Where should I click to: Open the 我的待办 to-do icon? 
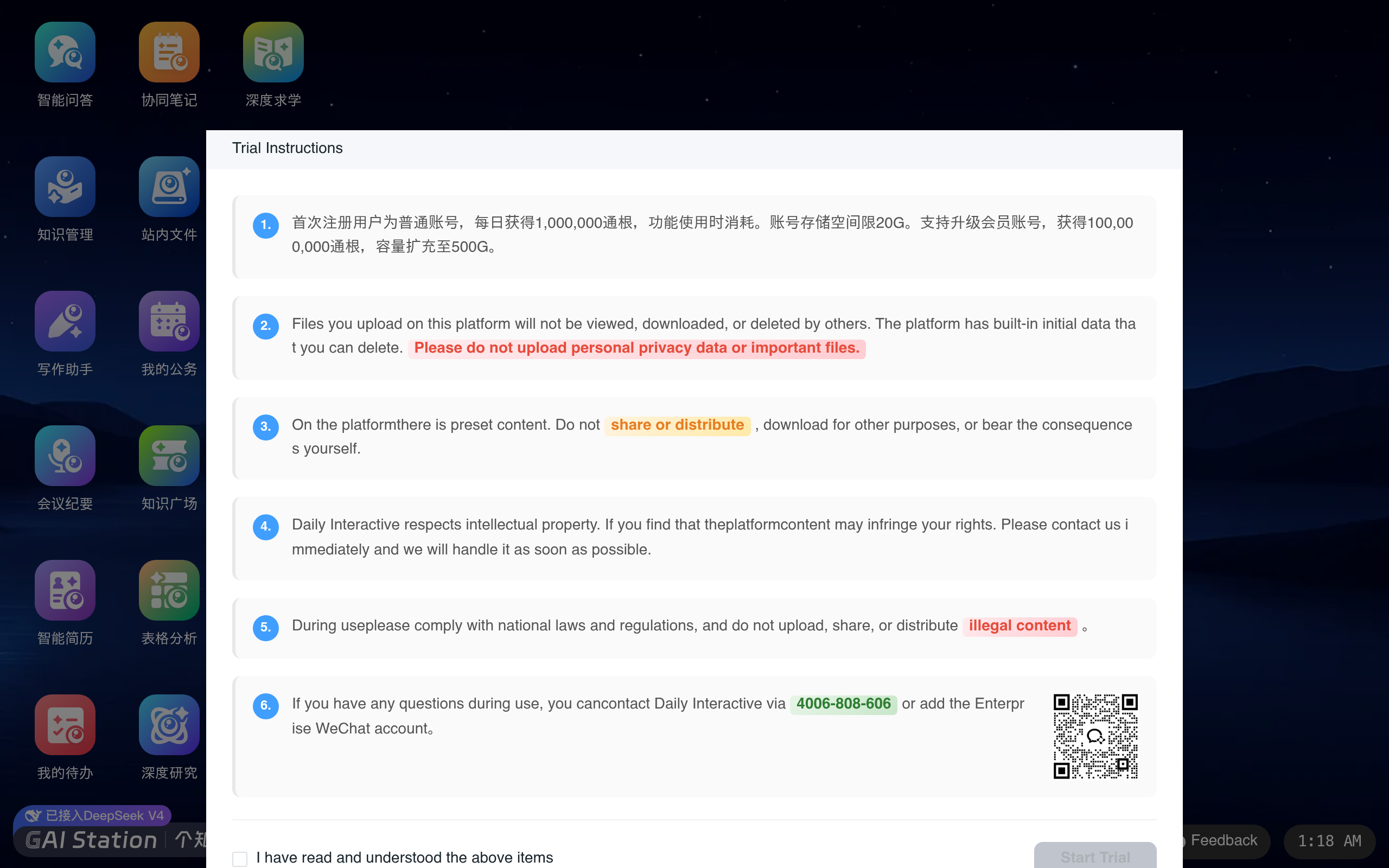click(65, 724)
